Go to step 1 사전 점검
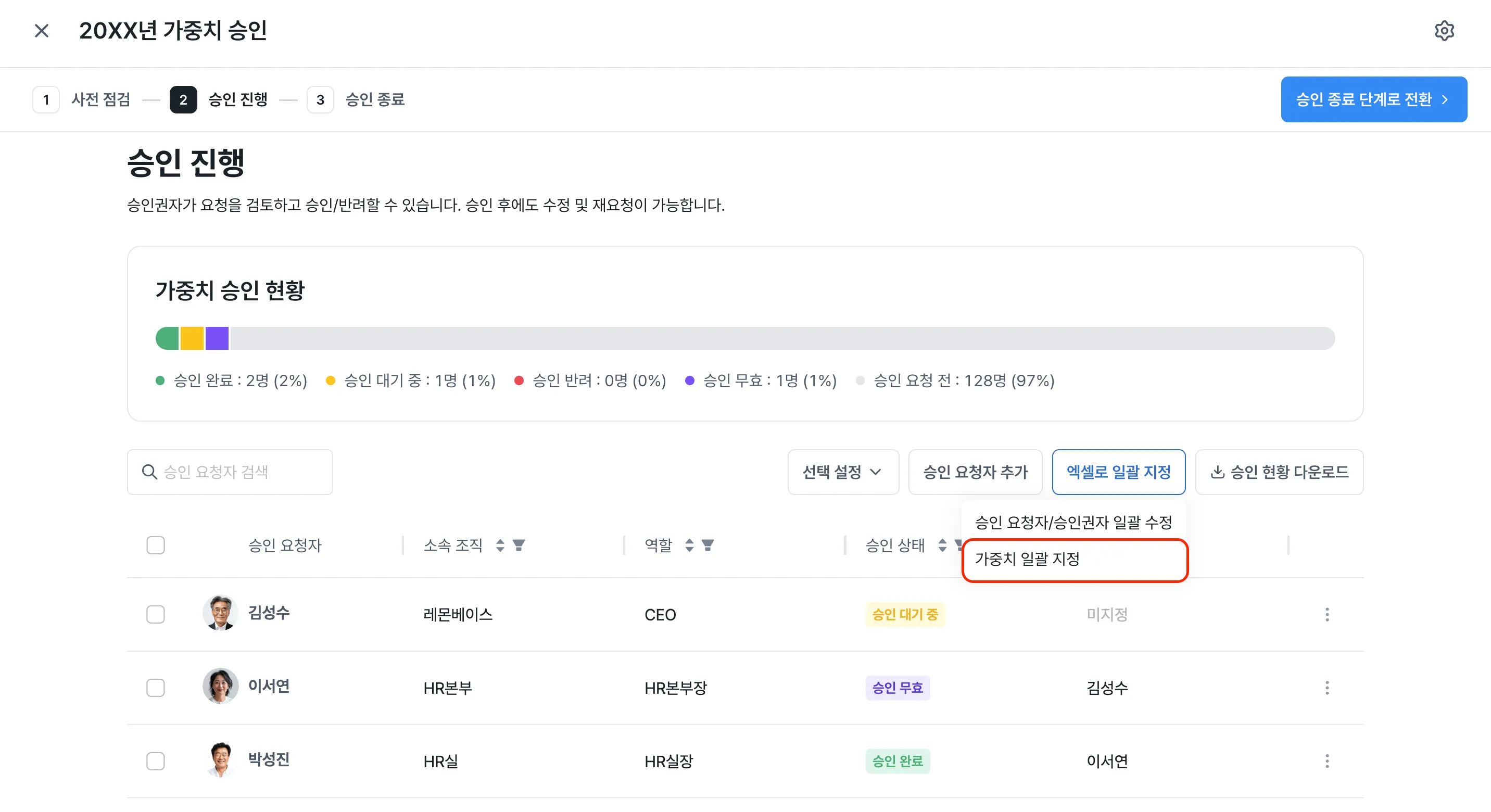 click(81, 99)
